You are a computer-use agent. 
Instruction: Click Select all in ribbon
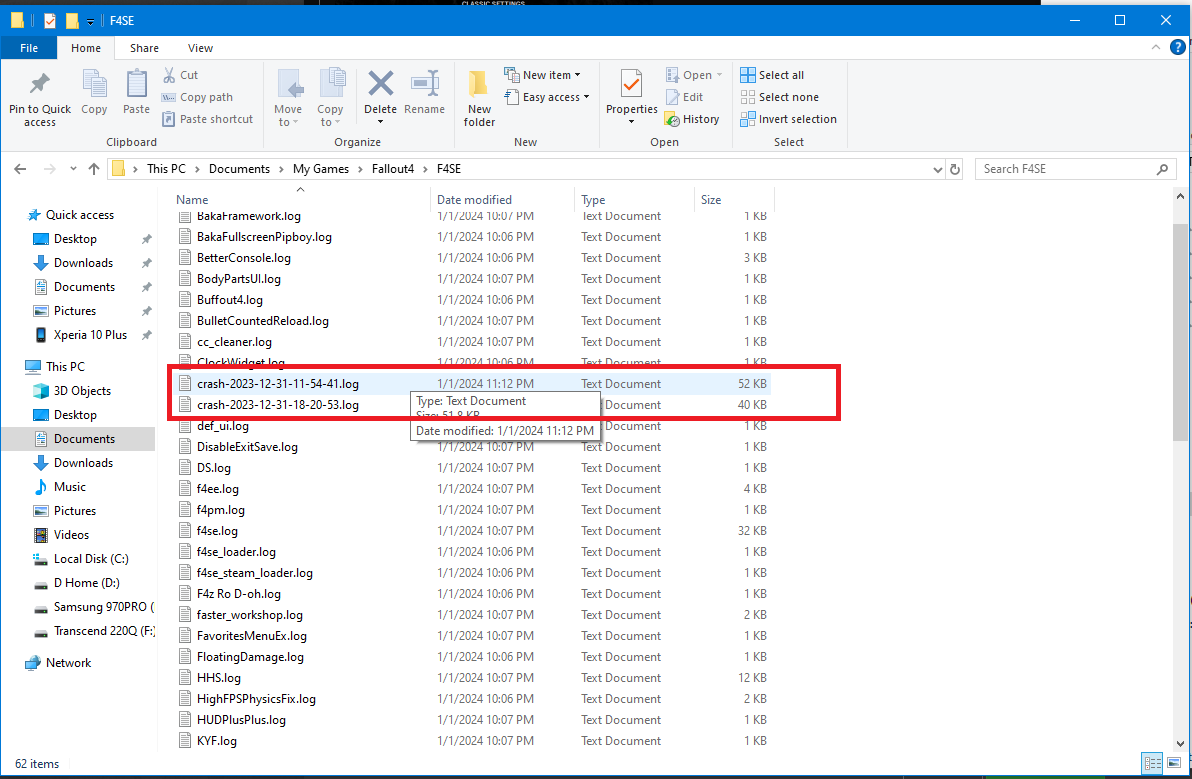tap(772, 75)
